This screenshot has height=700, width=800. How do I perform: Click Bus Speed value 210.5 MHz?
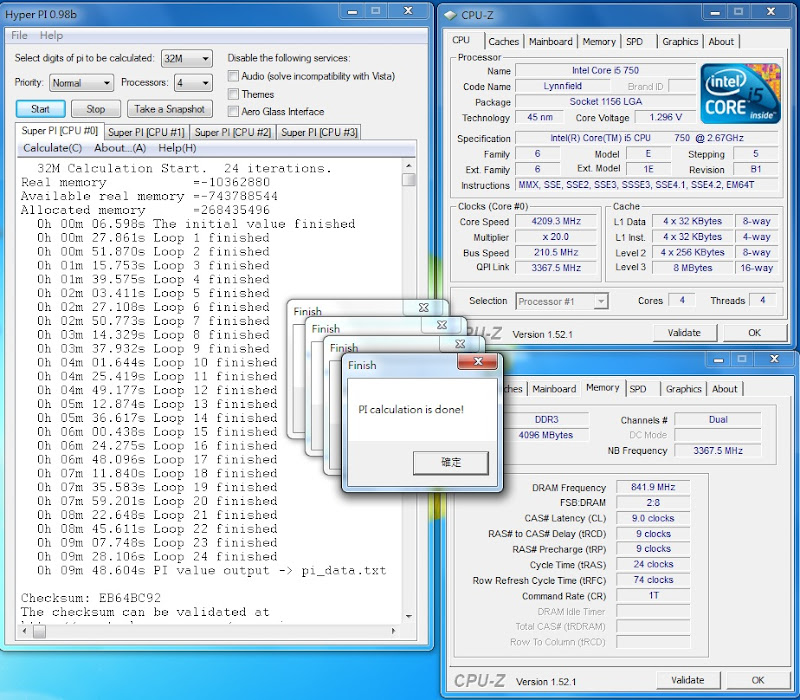click(x=556, y=253)
